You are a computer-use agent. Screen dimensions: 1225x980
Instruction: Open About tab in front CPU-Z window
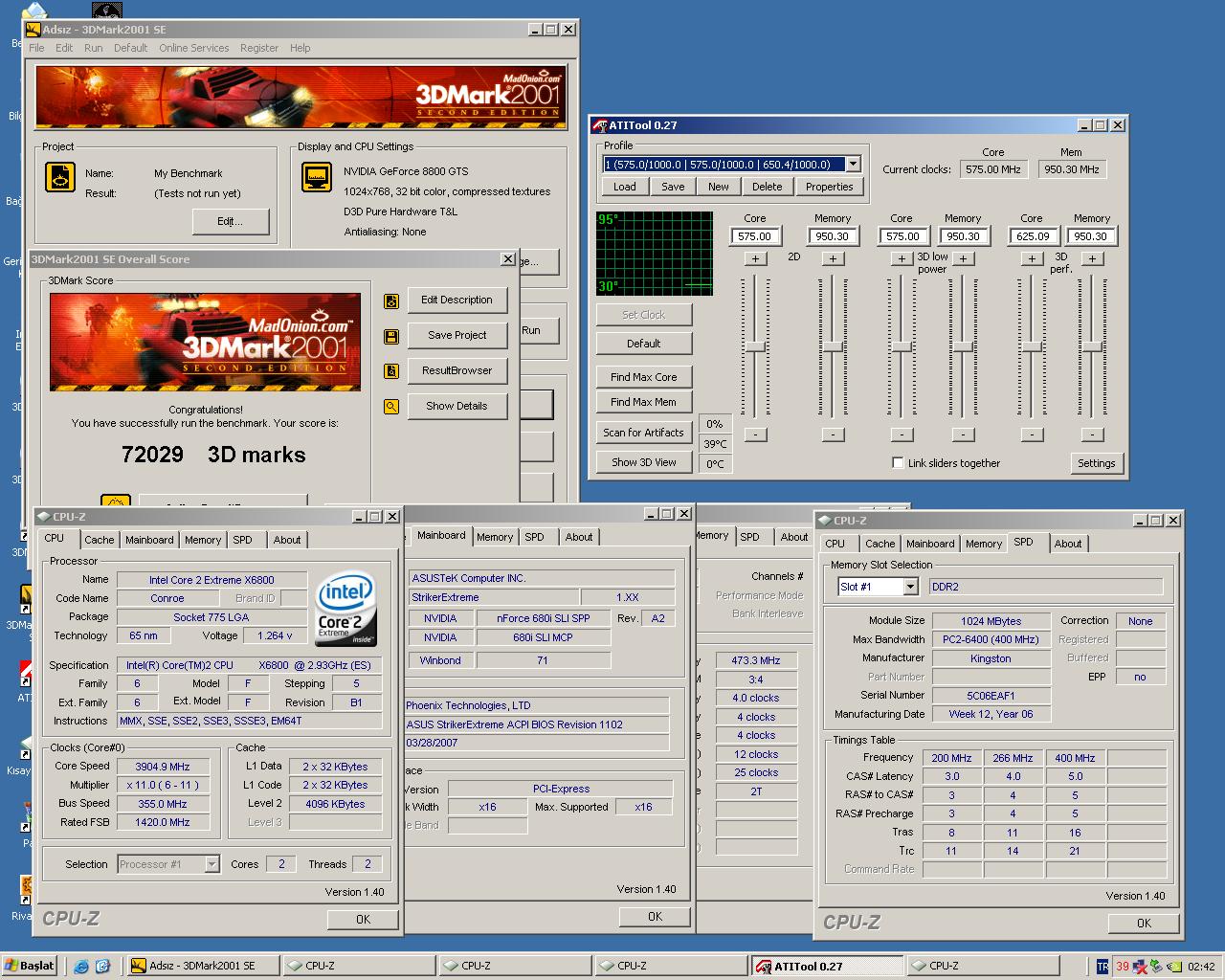287,540
